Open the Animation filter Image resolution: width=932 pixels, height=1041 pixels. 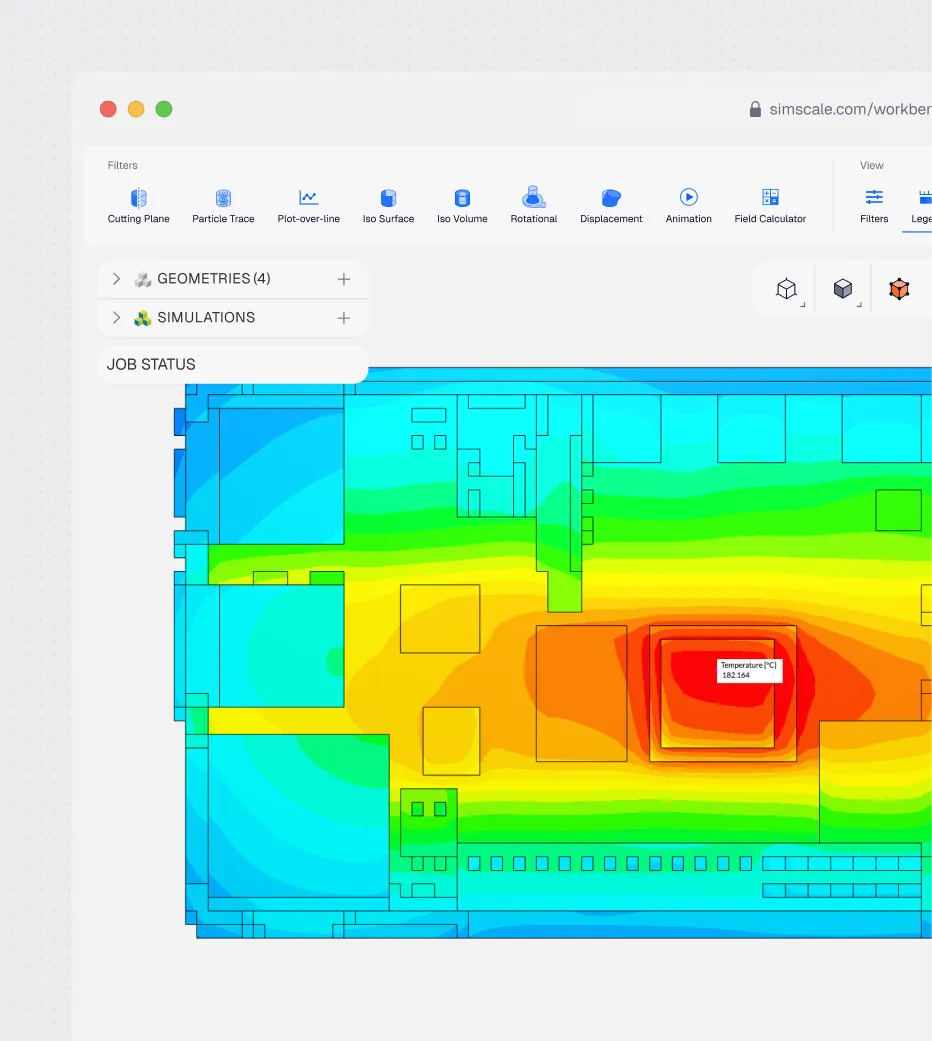[x=688, y=206]
